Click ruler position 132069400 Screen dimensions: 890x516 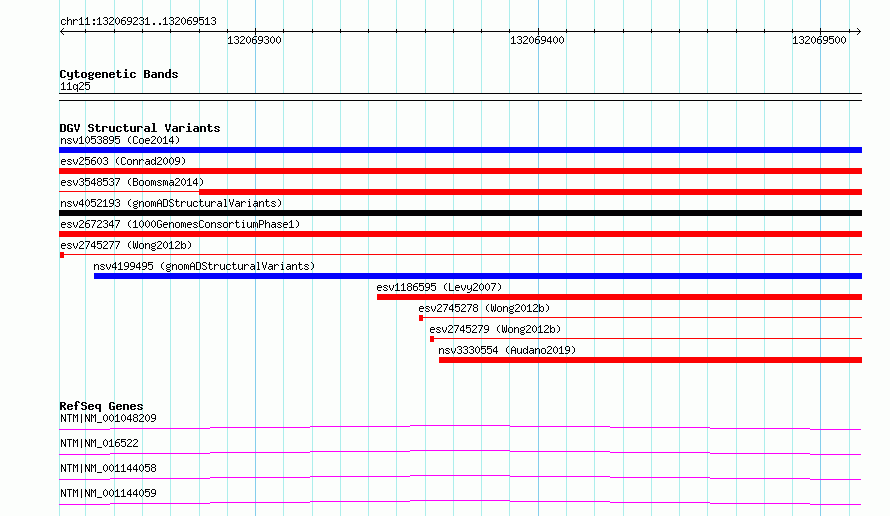click(x=537, y=40)
